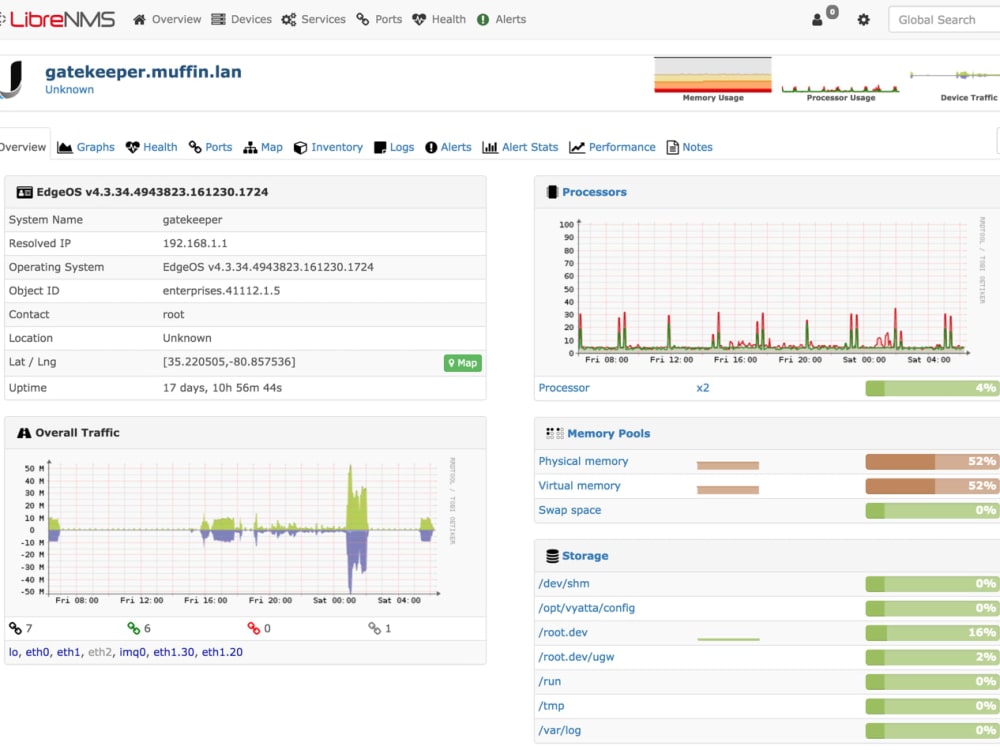
Task: Open the /var/log storage link
Action: coord(559,731)
